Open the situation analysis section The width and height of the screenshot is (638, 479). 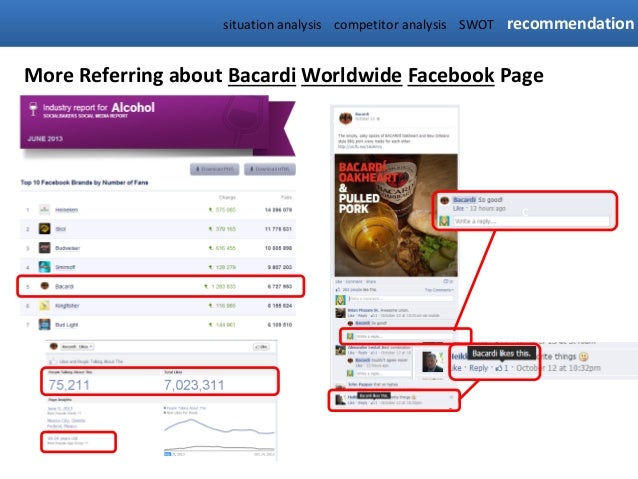point(272,25)
